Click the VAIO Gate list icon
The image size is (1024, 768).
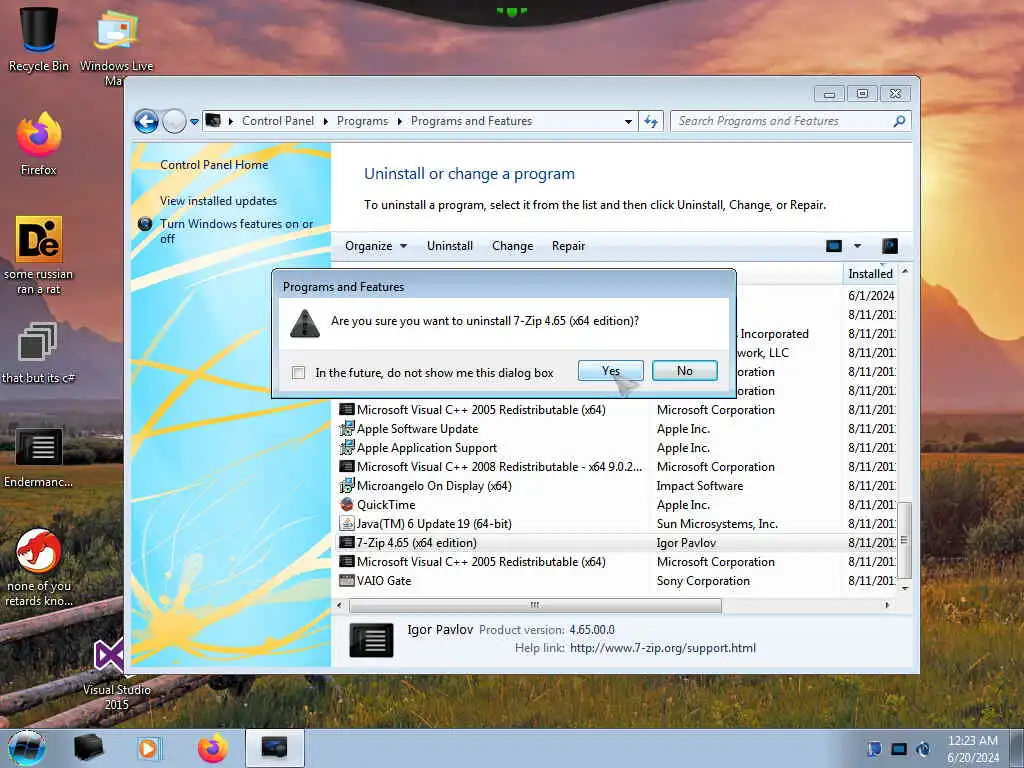click(347, 581)
